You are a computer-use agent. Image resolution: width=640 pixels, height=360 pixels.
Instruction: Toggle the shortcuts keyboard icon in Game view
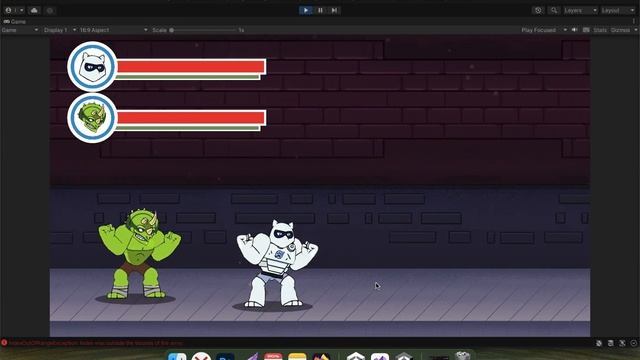(x=586, y=30)
